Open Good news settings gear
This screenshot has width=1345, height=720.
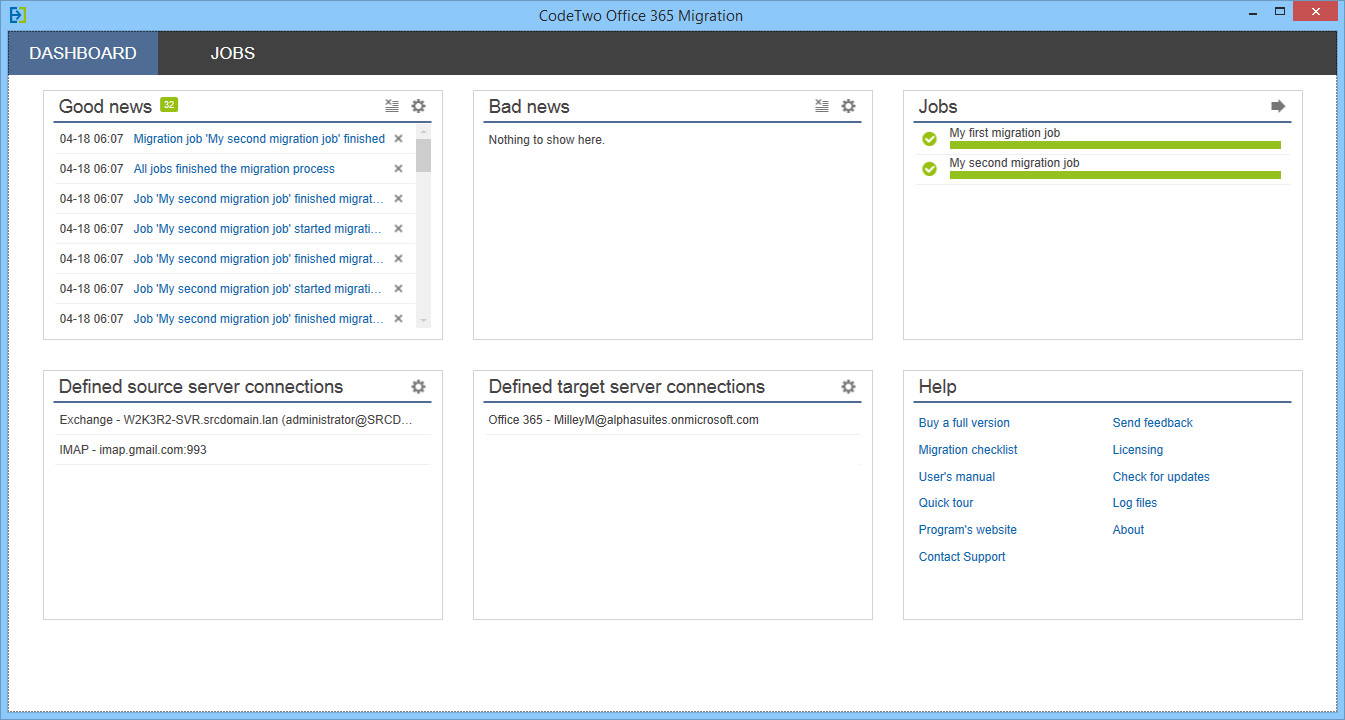418,106
